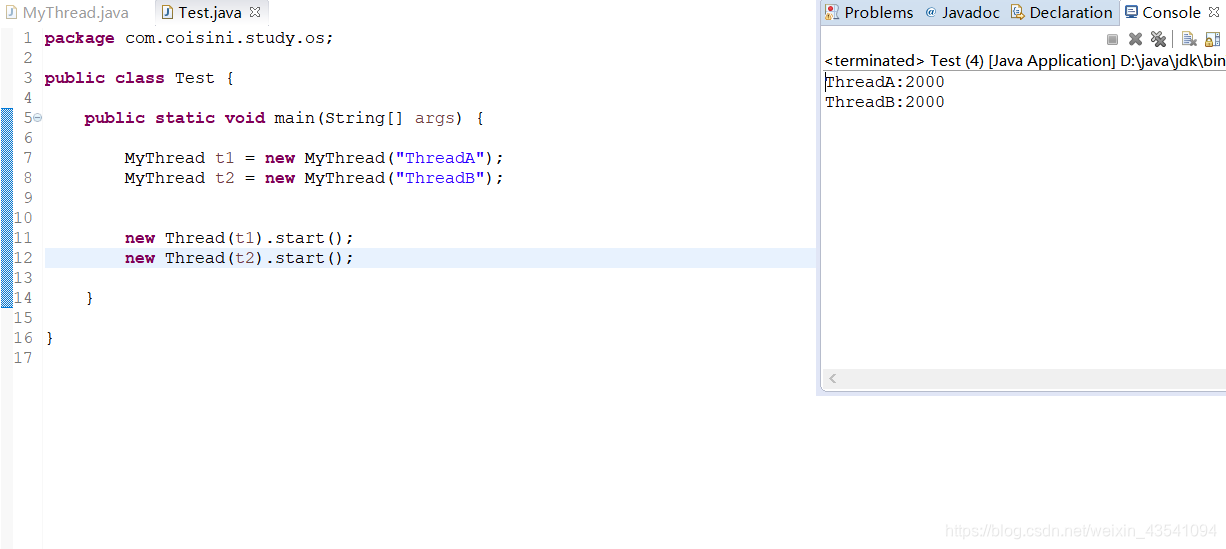This screenshot has width=1226, height=549.
Task: Click the Remove Launch icon in Console
Action: point(1135,39)
